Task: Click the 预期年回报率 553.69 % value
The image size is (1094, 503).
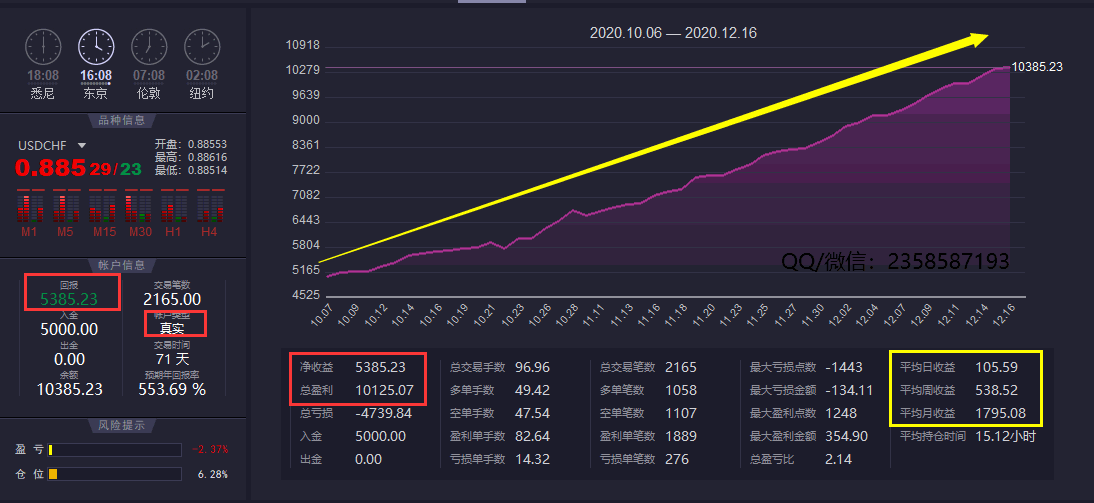Action: 172,389
